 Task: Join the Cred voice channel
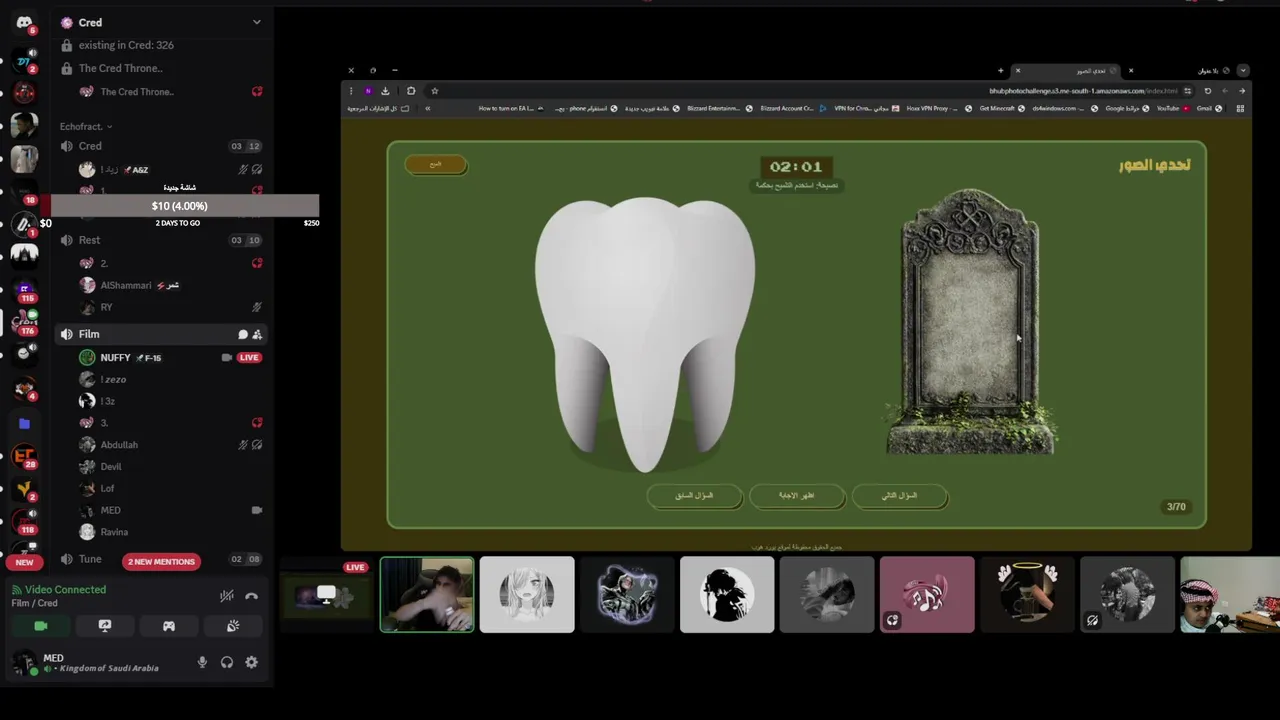pyautogui.click(x=160, y=146)
